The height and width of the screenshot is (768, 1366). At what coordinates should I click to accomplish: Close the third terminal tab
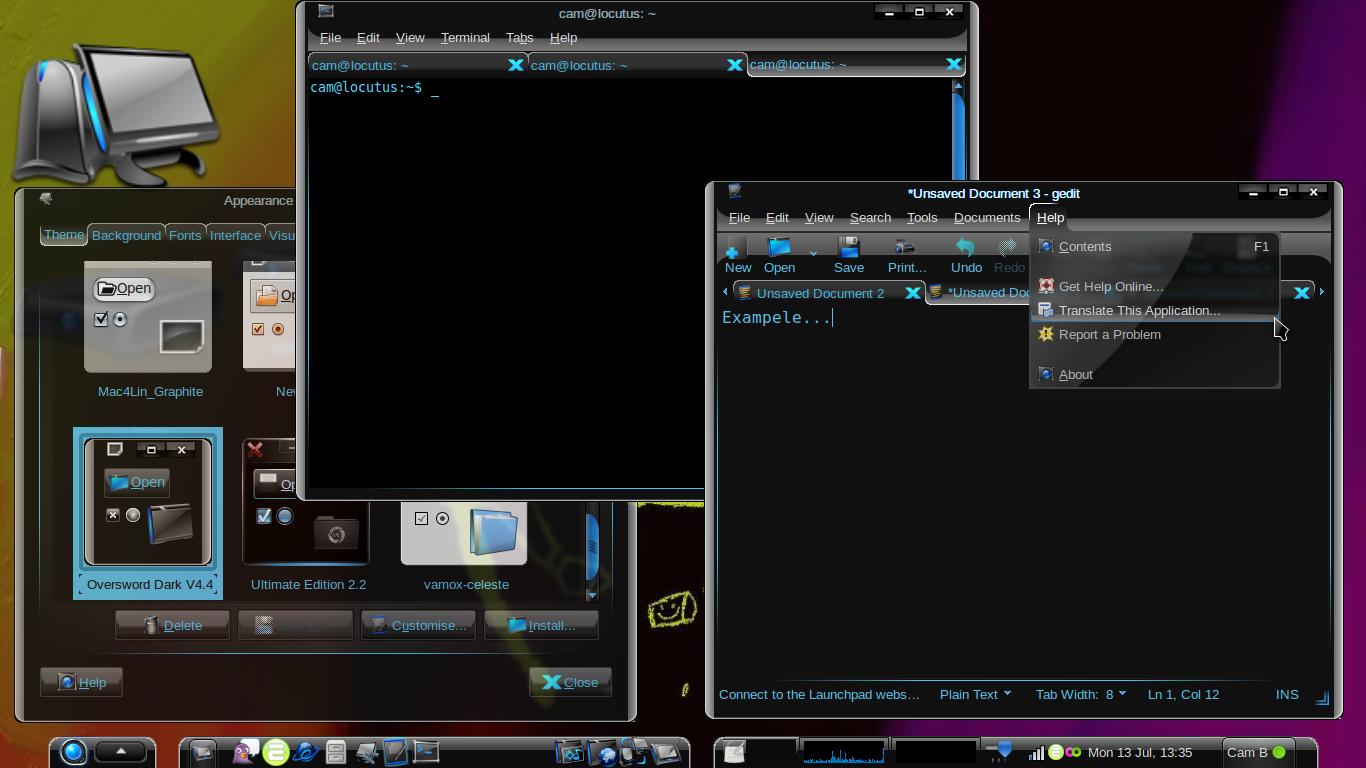[953, 64]
